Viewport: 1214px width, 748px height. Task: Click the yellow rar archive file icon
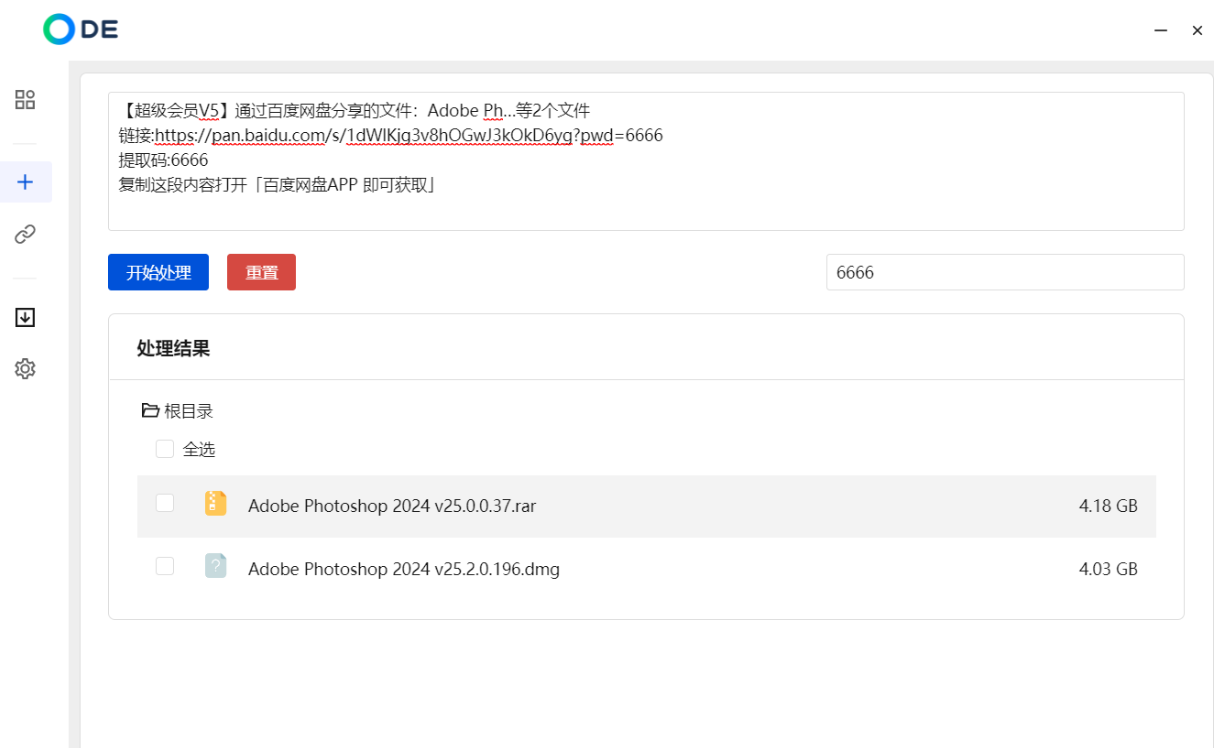tap(215, 503)
